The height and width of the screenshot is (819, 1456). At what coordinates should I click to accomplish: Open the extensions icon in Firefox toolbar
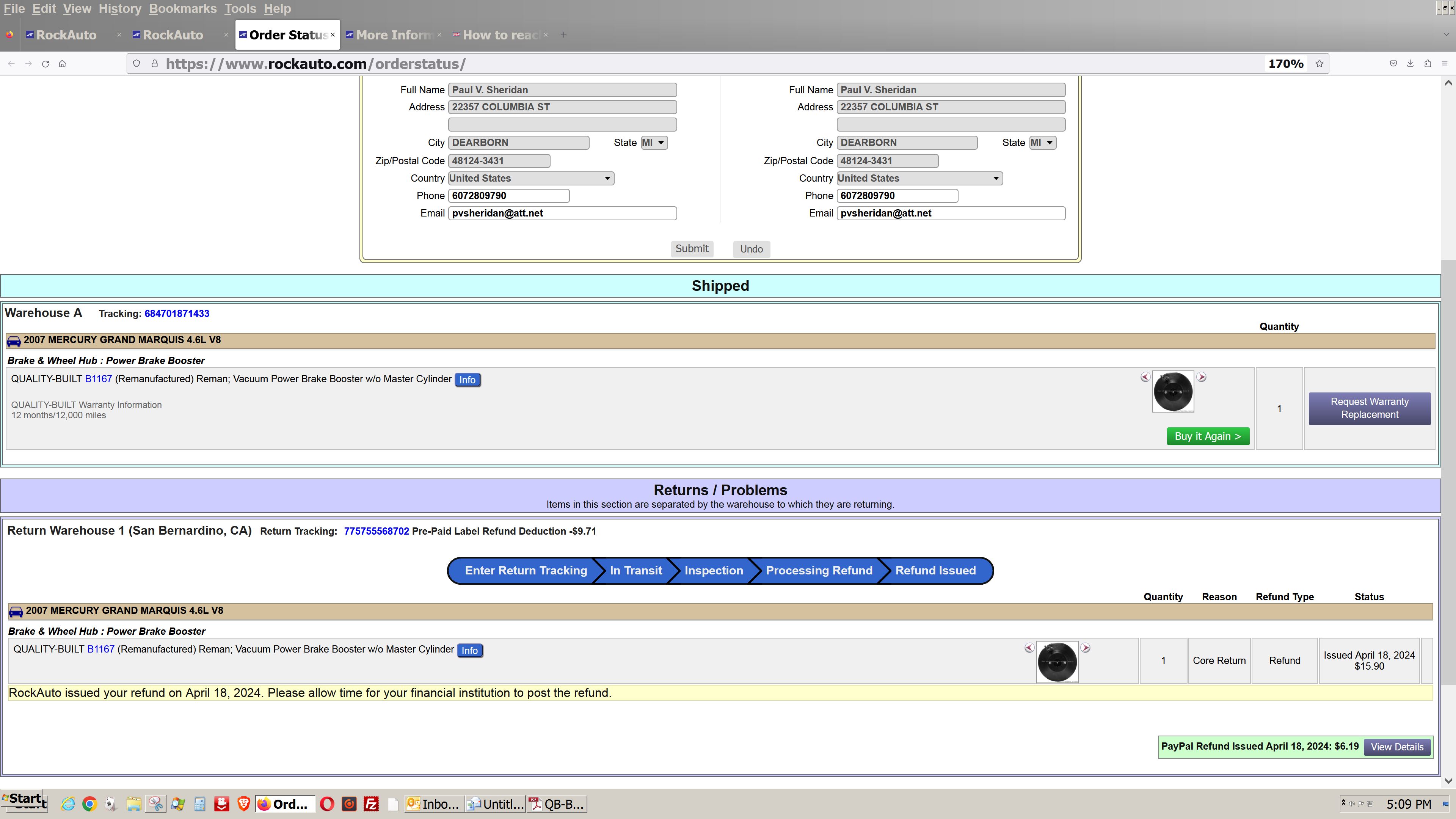coord(1427,64)
